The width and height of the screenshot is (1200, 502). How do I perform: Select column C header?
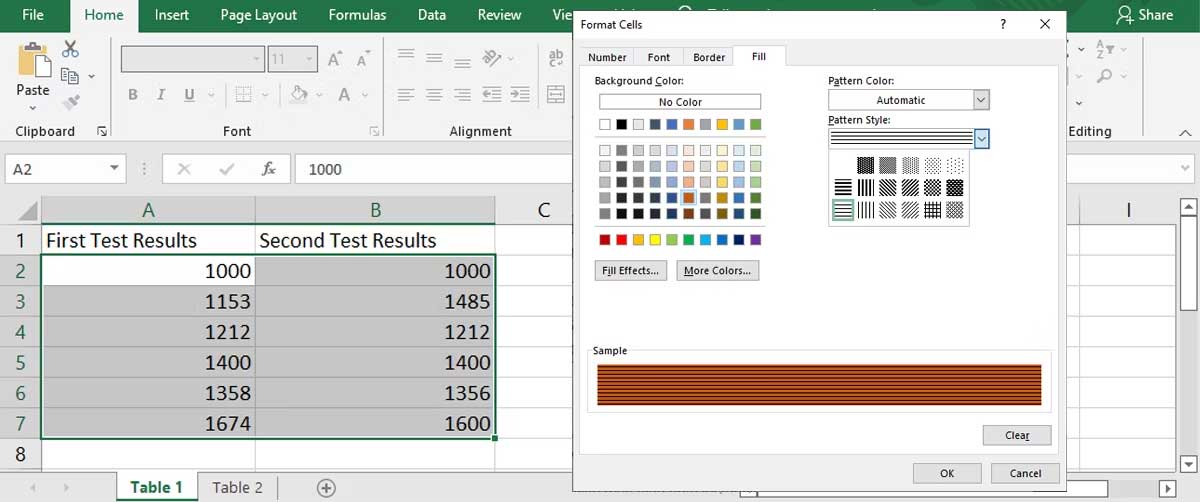(544, 210)
